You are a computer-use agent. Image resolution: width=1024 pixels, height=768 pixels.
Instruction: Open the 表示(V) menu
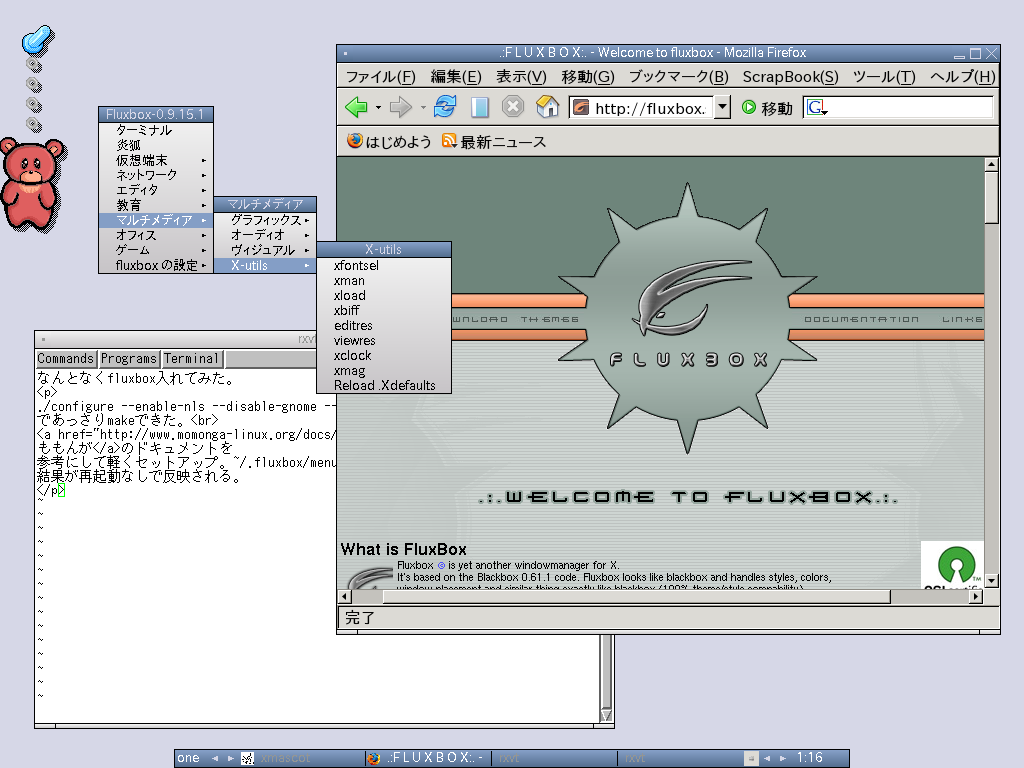coord(521,77)
